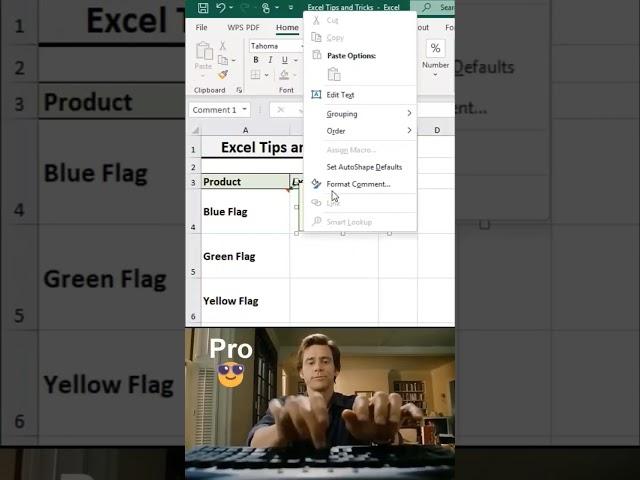
Task: Click the Format Comment icon in context menu
Action: pyautogui.click(x=316, y=184)
